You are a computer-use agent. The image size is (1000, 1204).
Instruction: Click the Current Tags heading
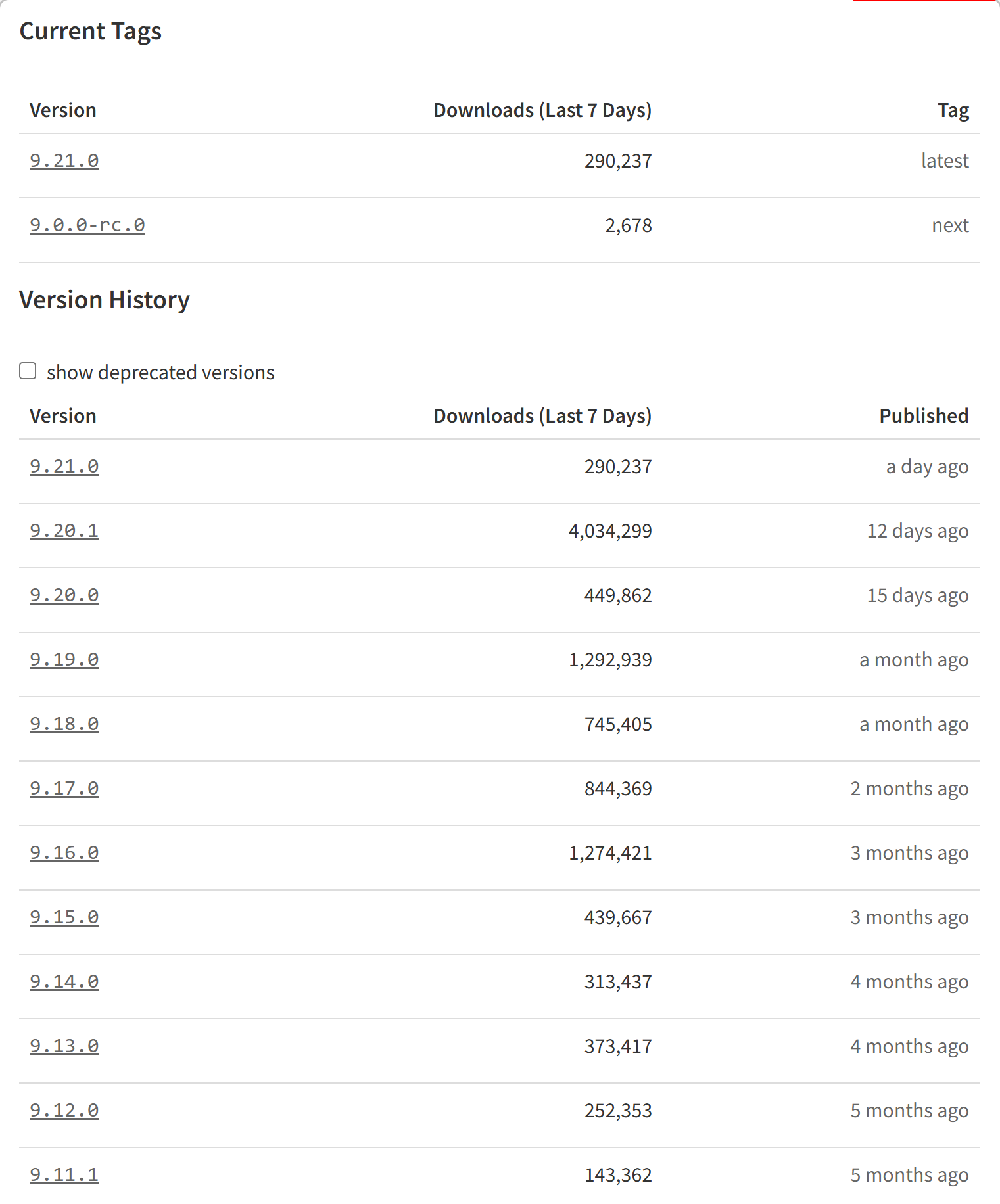click(x=91, y=32)
